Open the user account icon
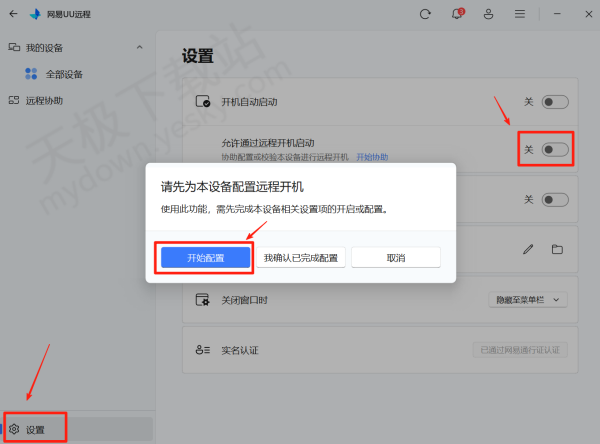This screenshot has height=444, width=600. pos(489,14)
